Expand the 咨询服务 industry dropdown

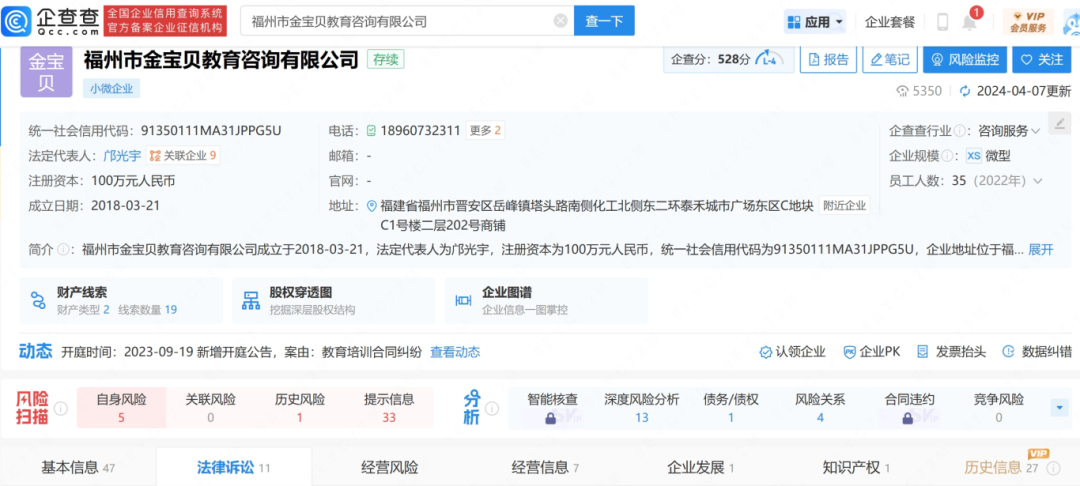(1009, 130)
